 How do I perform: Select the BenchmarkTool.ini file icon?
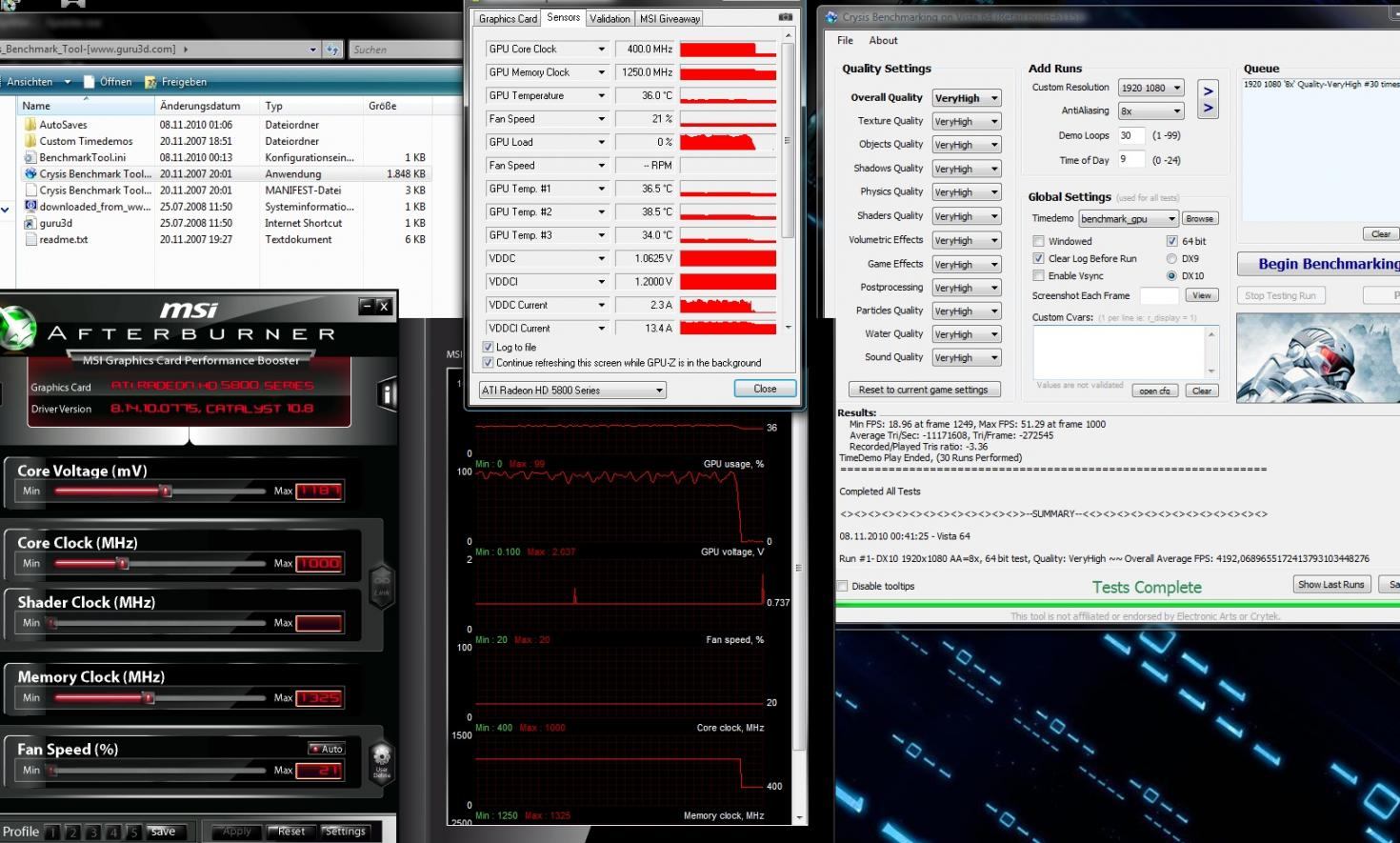(30, 157)
